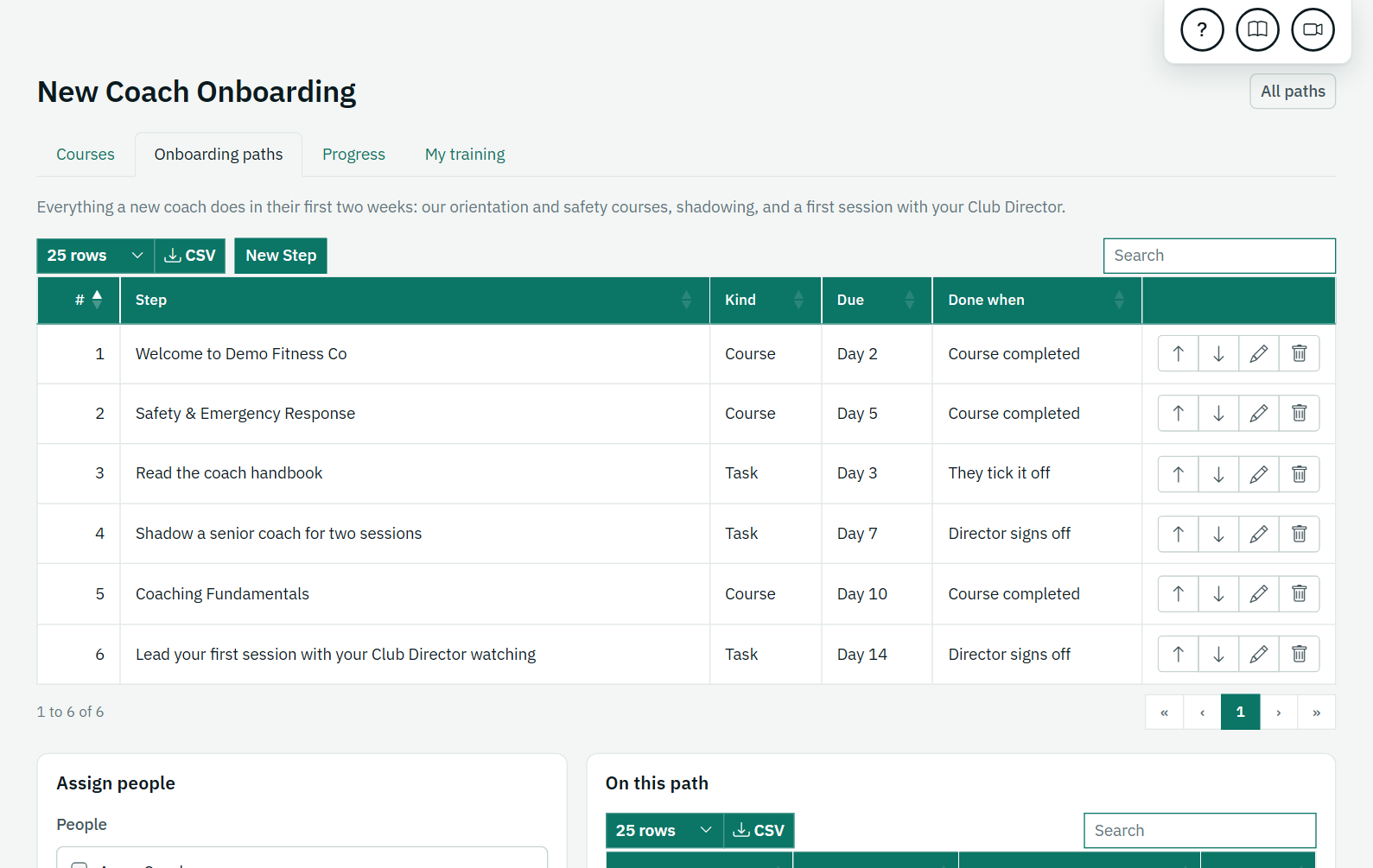Move 'Welcome to Demo Fitness Co' step down
This screenshot has height=868, width=1373.
point(1218,353)
